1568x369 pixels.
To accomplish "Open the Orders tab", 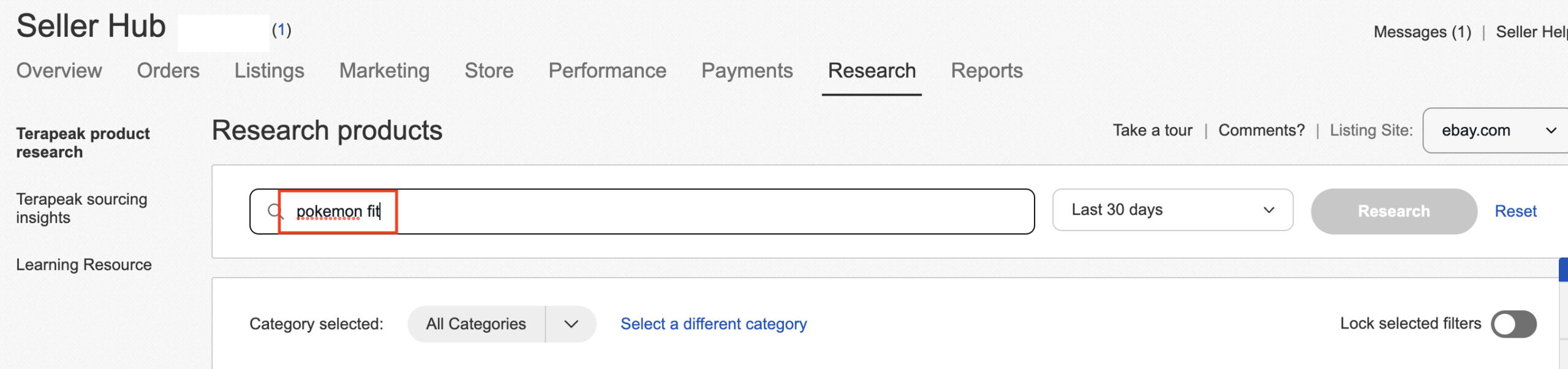I will point(168,71).
